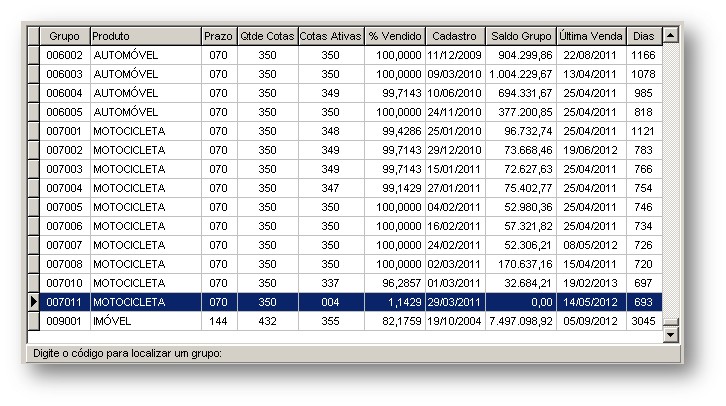Click cadastro date 11/12/2009

click(x=455, y=55)
